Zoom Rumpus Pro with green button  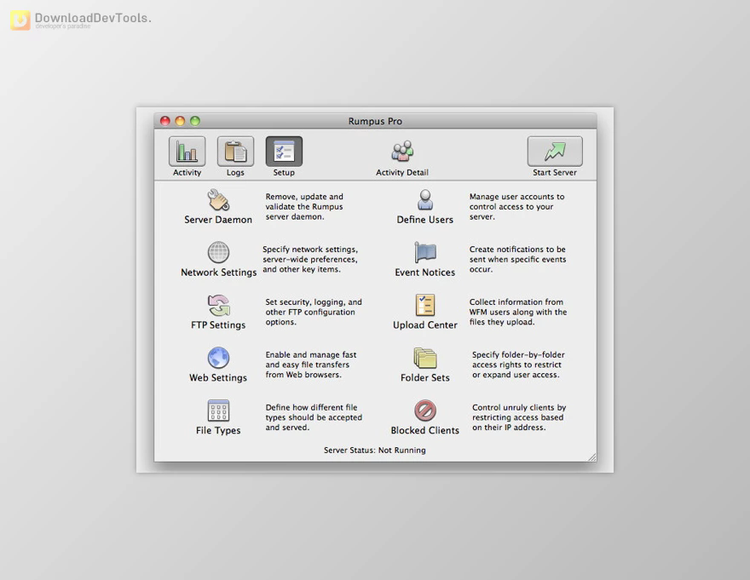pyautogui.click(x=195, y=121)
